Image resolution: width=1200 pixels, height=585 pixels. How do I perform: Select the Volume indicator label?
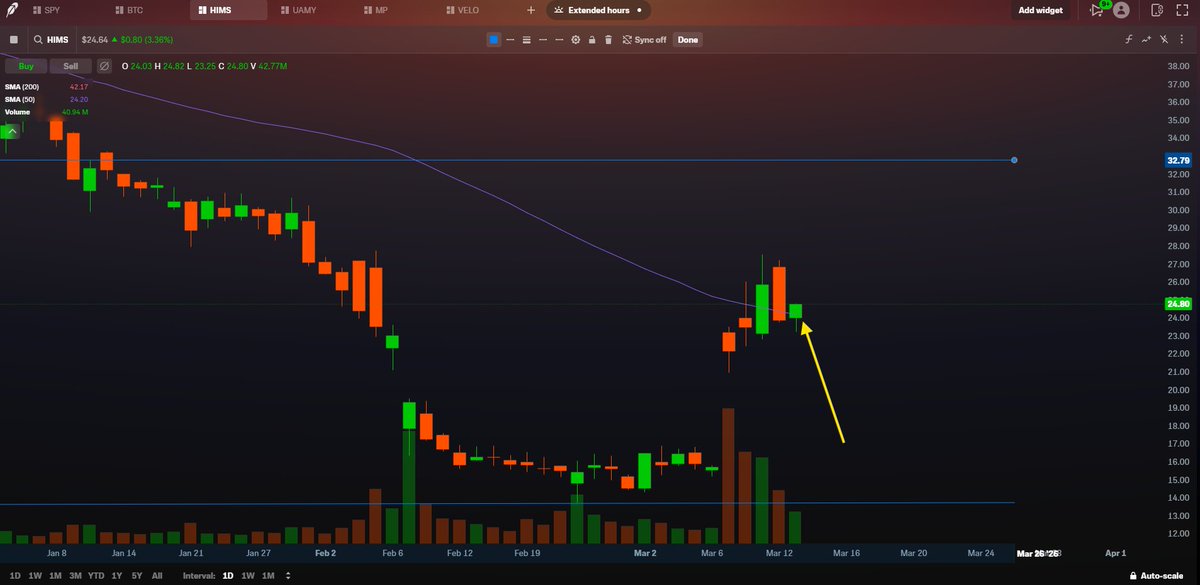(x=17, y=112)
